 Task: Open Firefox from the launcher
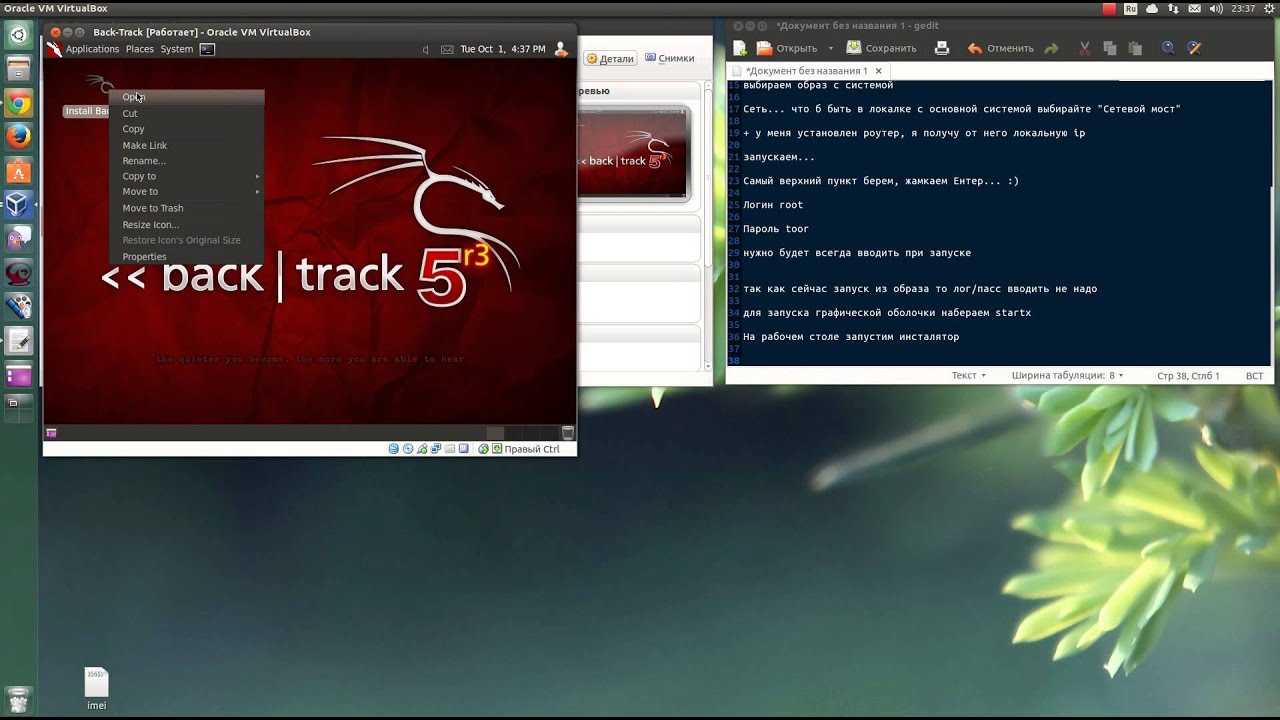[18, 137]
